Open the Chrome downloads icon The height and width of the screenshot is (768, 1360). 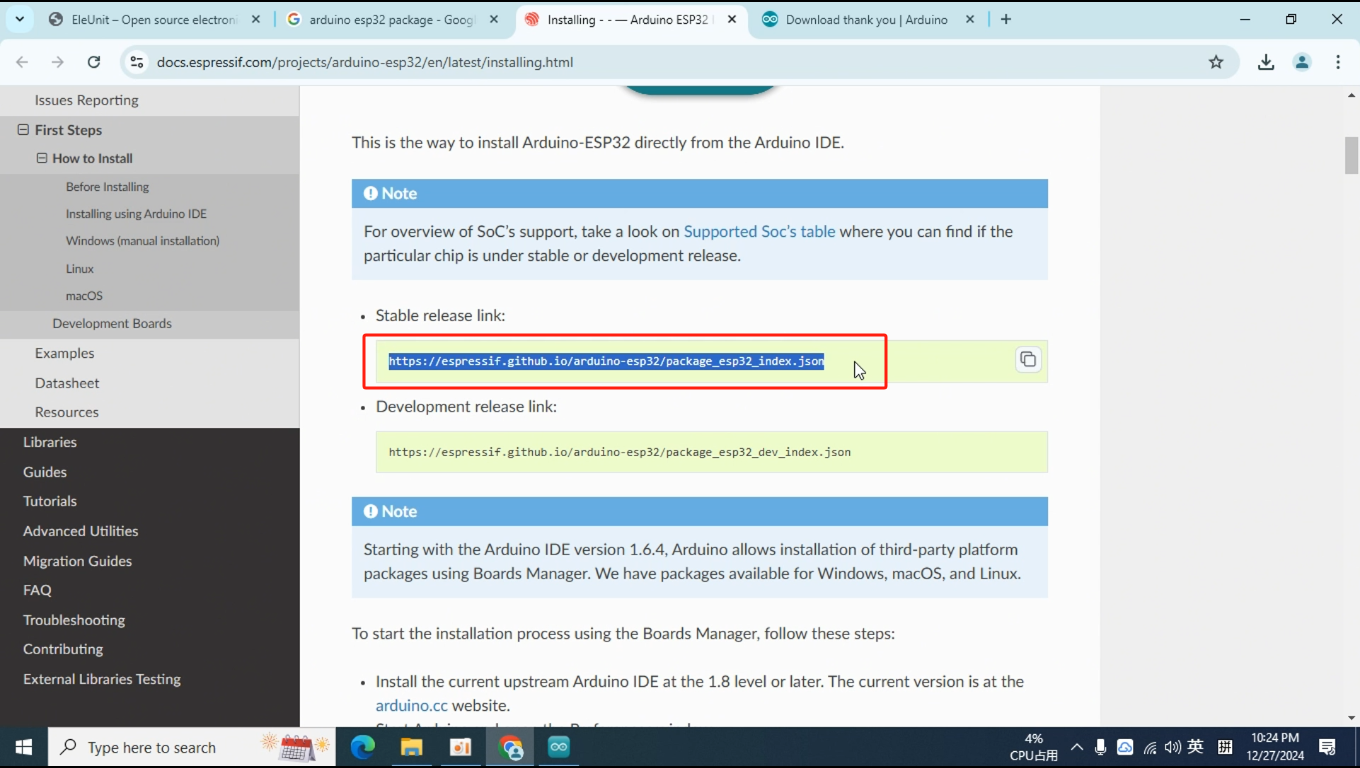(x=1266, y=62)
